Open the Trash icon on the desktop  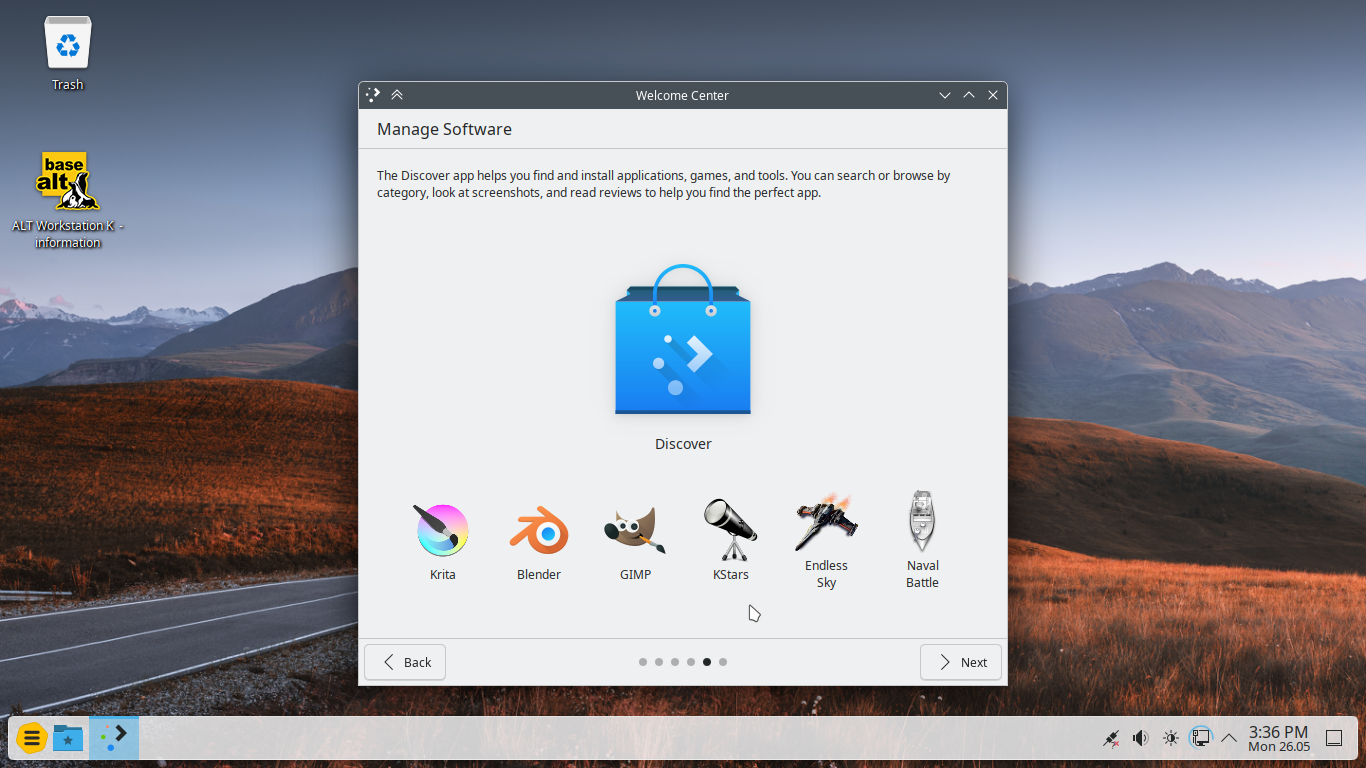(68, 44)
